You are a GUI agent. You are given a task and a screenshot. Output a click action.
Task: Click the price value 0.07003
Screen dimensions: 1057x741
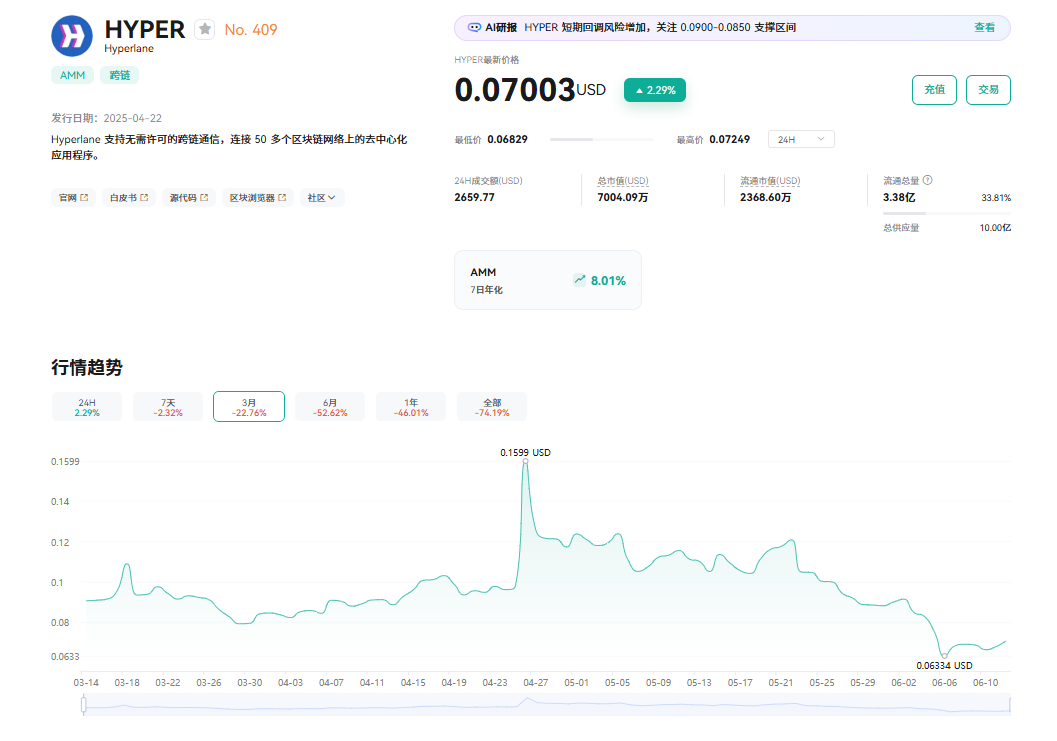point(515,90)
